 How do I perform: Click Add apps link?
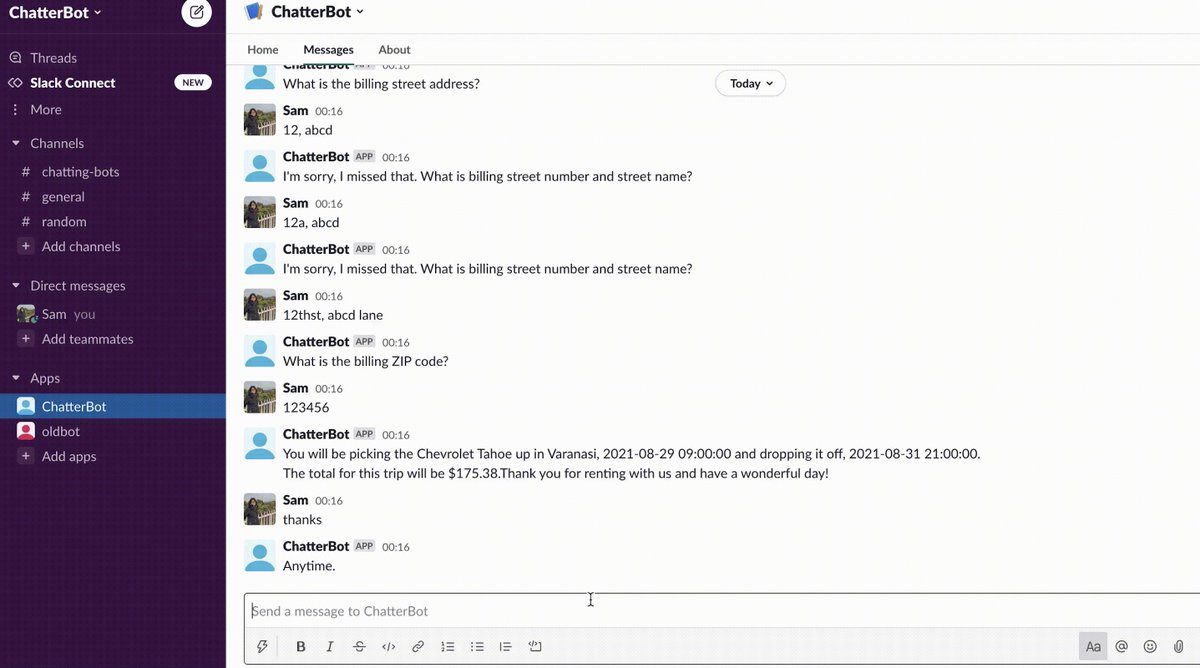point(69,457)
